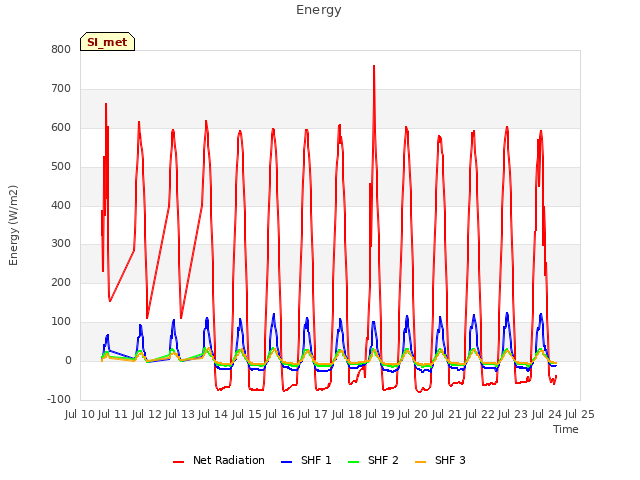Click the Jul 16 x-axis tick label

280,415
